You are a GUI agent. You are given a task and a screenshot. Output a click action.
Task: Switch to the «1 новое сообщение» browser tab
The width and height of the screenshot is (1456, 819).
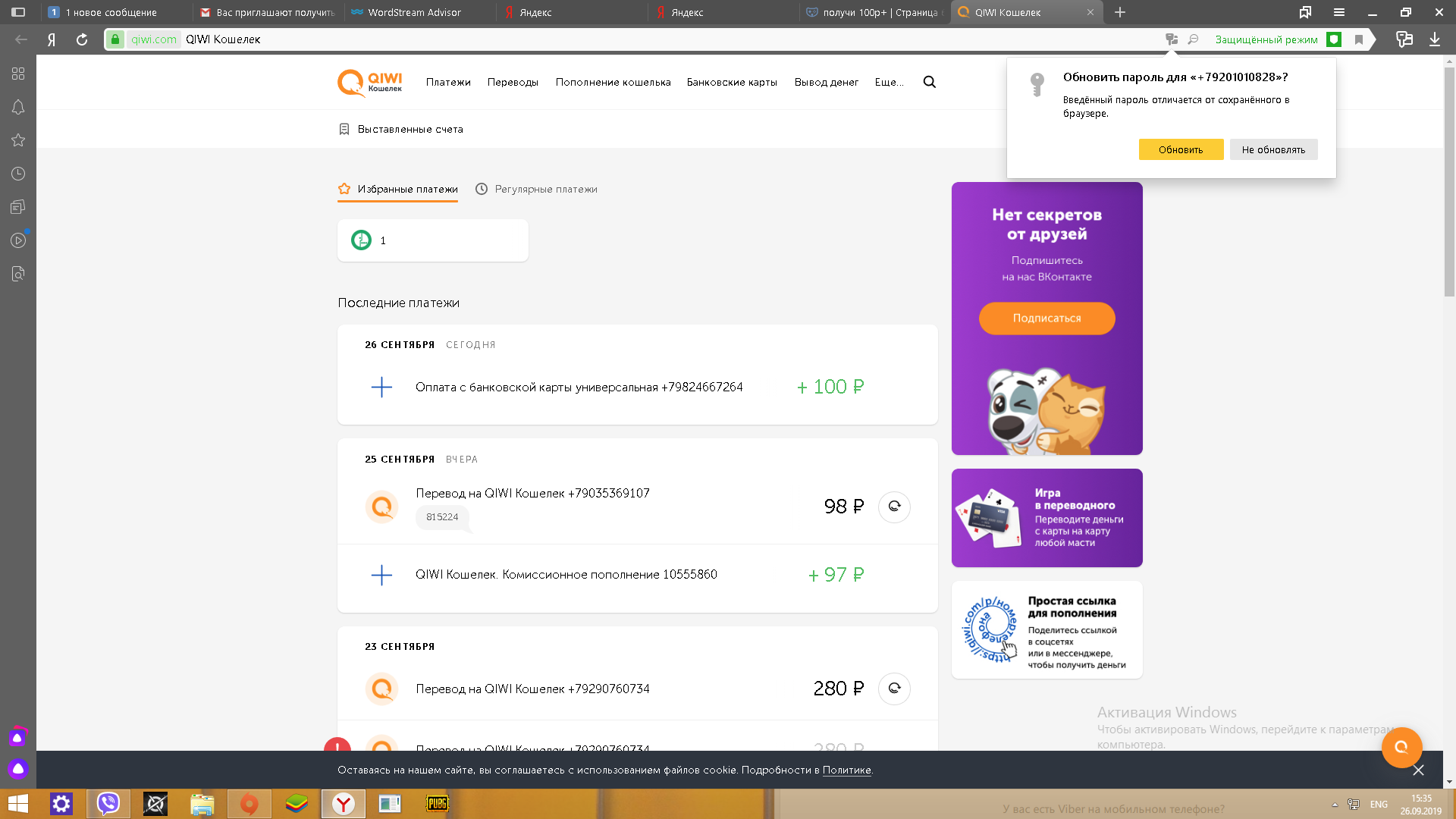115,12
